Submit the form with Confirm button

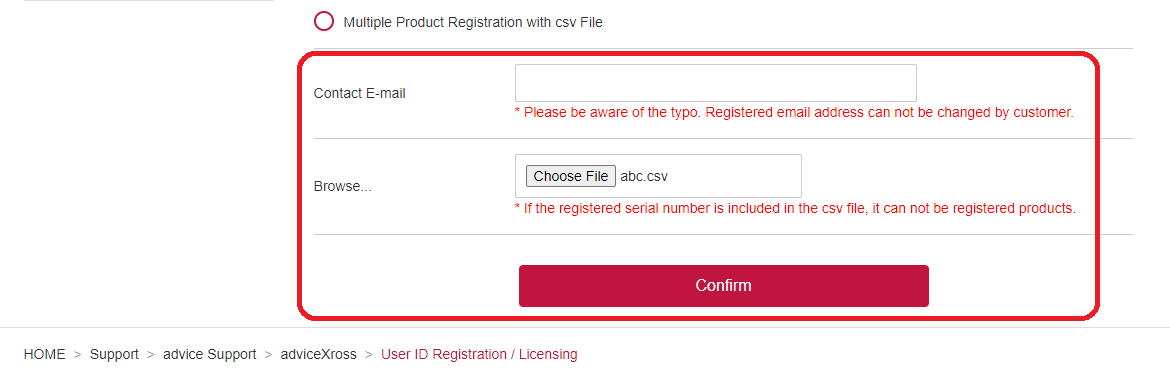724,286
